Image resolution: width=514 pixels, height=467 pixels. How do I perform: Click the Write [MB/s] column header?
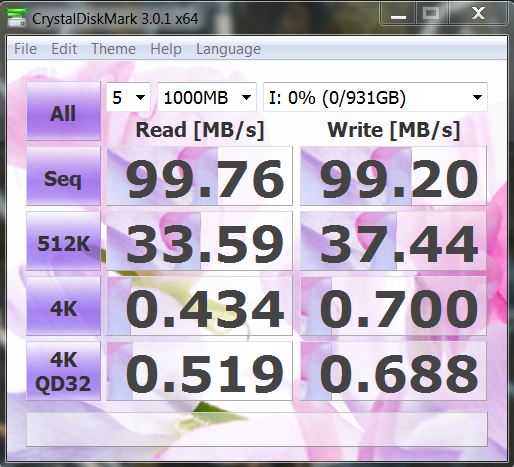point(394,130)
